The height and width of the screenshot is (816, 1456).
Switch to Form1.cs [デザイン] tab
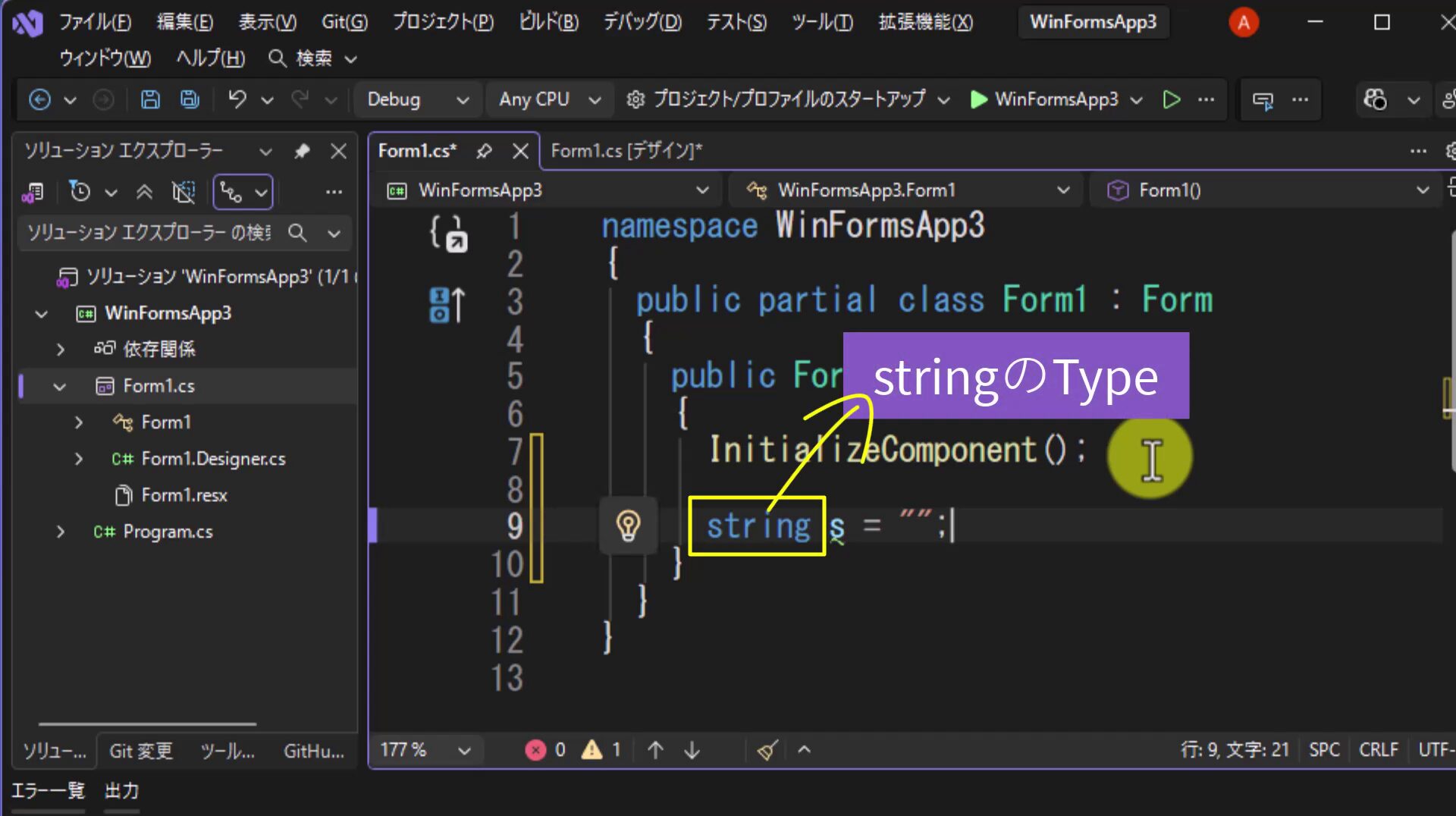(x=626, y=151)
